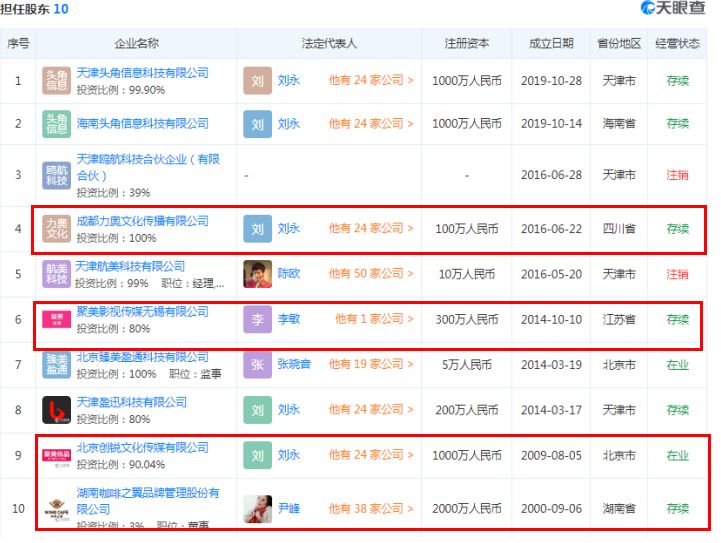Open 北京创锐文化传媒有限公司 company link
721x543 pixels.
click(x=143, y=447)
